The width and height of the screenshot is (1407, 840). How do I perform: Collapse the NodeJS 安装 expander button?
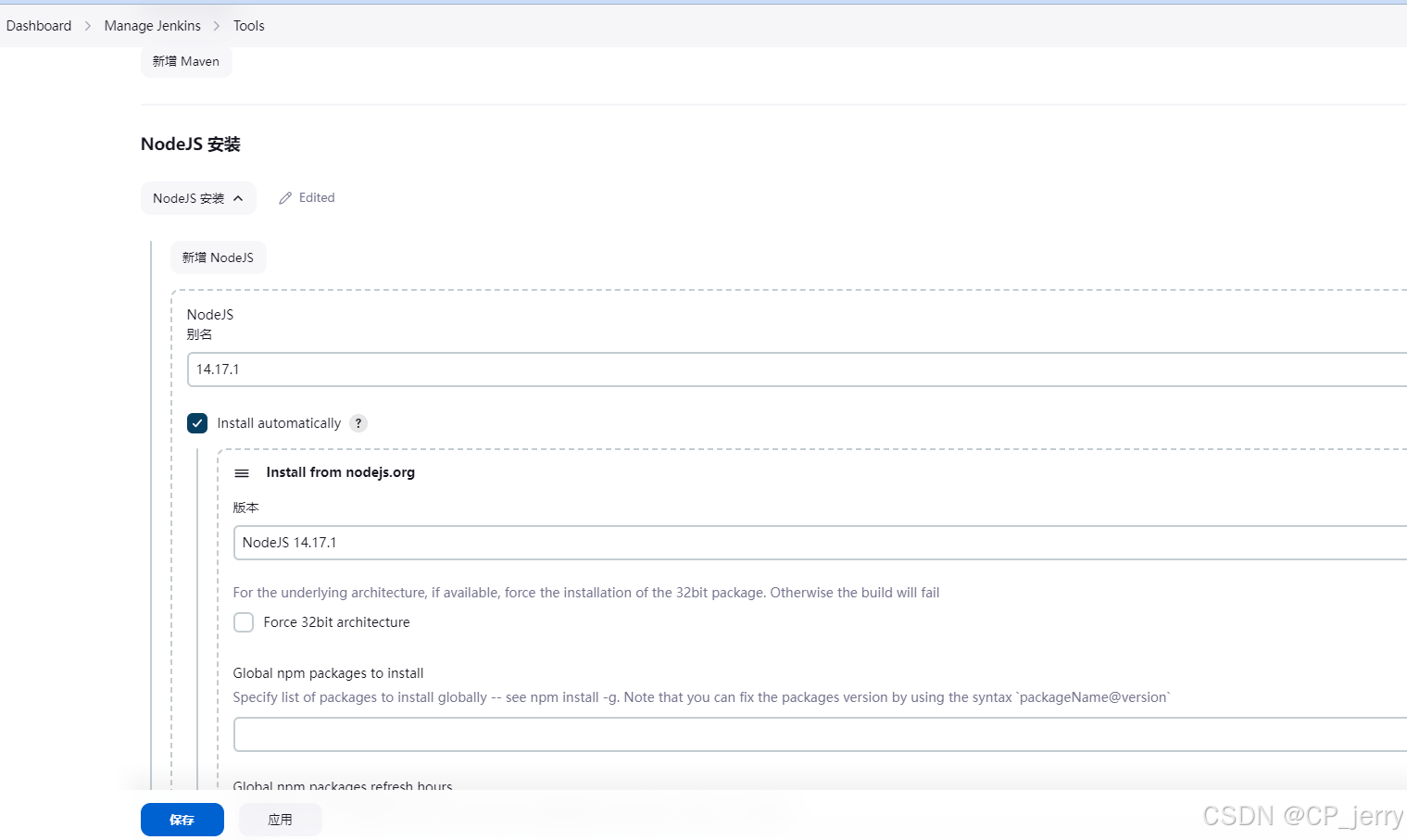[198, 198]
